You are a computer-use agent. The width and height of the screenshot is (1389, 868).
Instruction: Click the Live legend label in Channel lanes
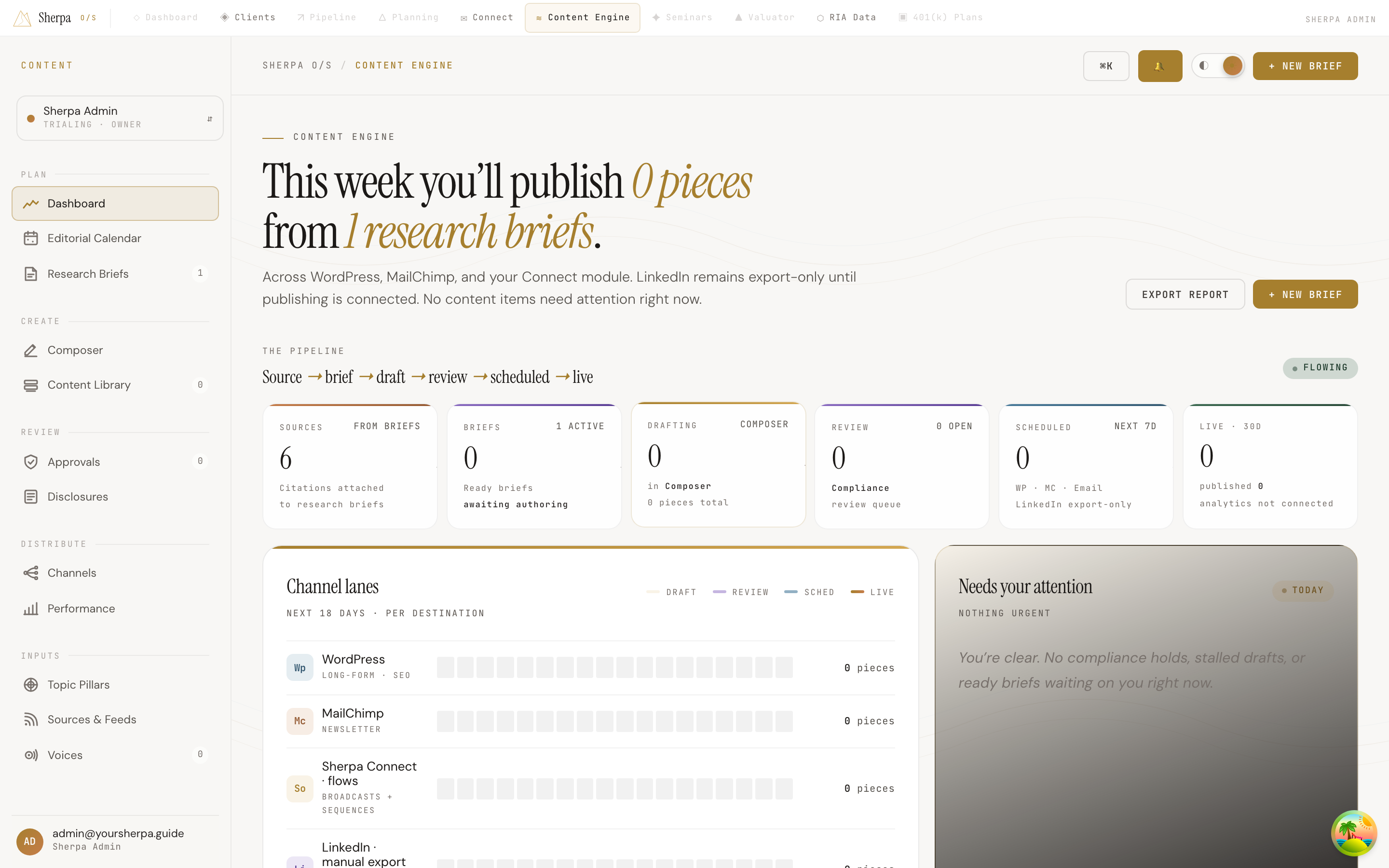(882, 593)
